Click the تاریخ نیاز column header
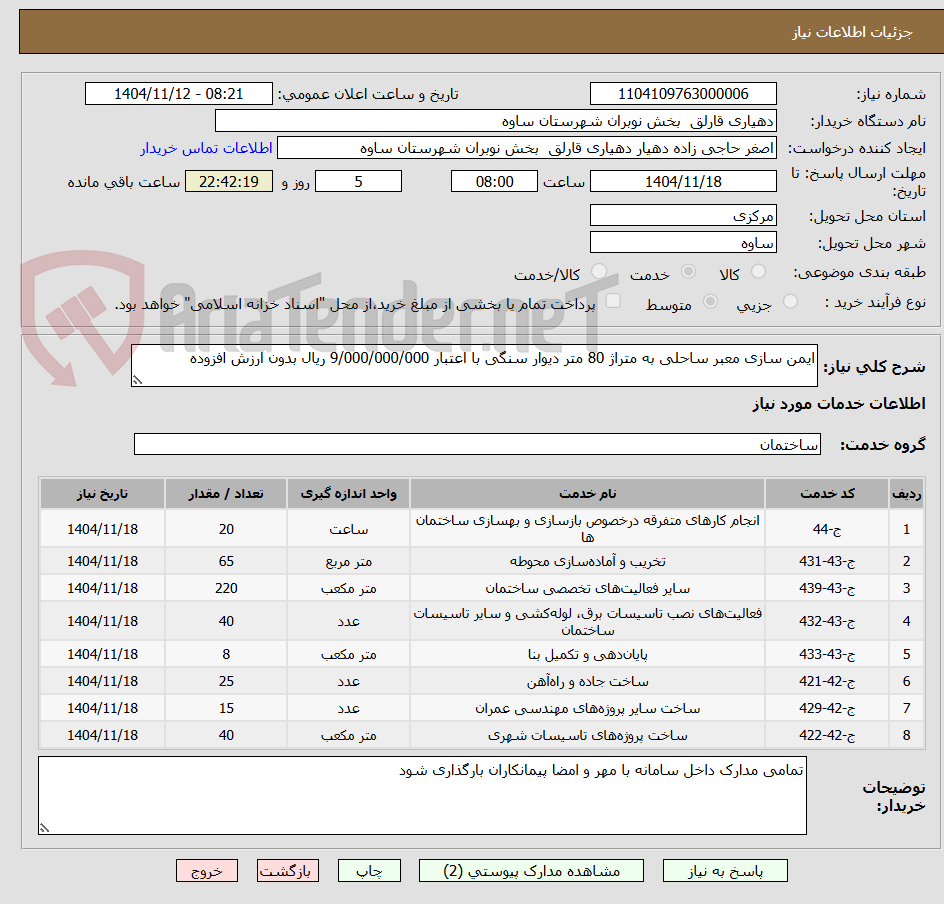Image resolution: width=944 pixels, height=904 pixels. point(102,494)
